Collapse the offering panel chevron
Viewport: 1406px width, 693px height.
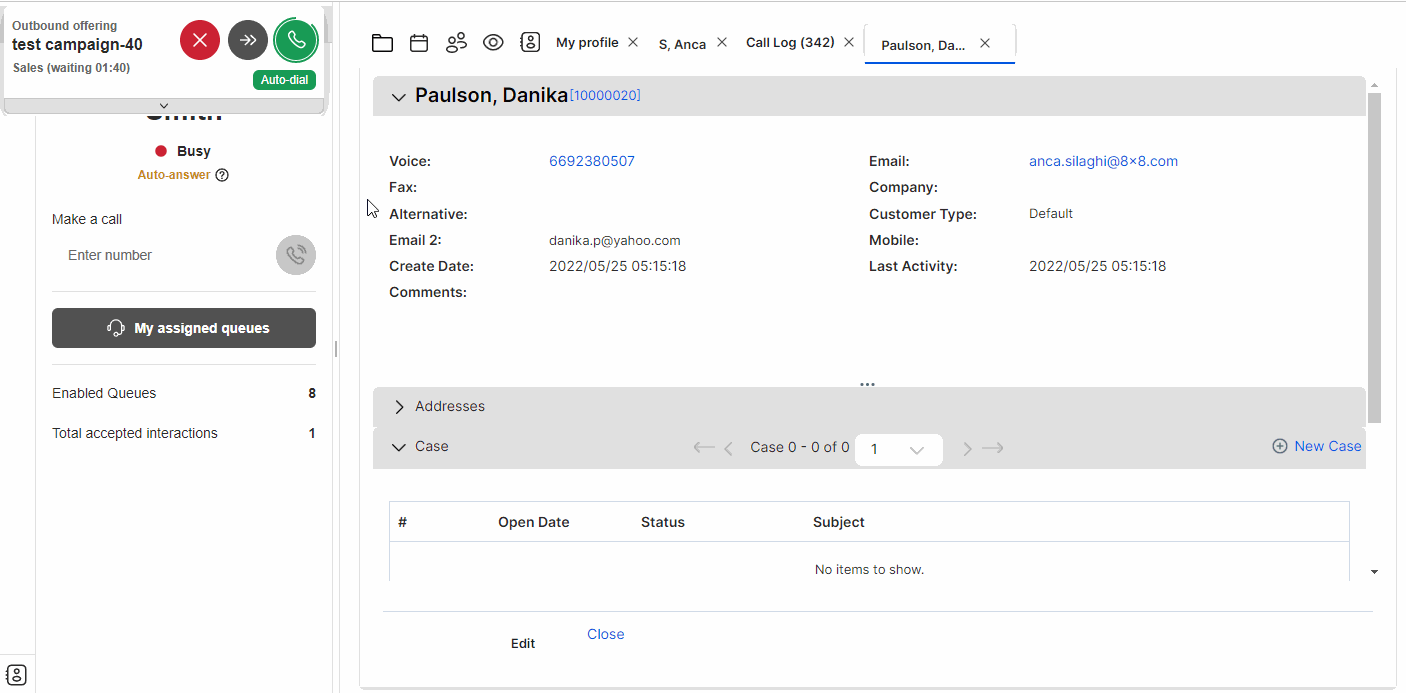(164, 106)
